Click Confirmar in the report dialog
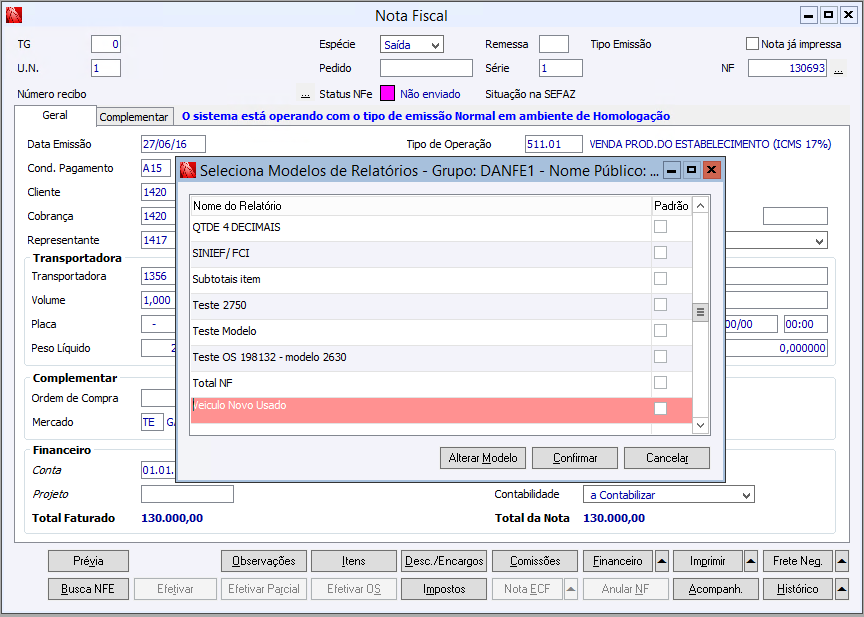The height and width of the screenshot is (617, 864). point(575,458)
